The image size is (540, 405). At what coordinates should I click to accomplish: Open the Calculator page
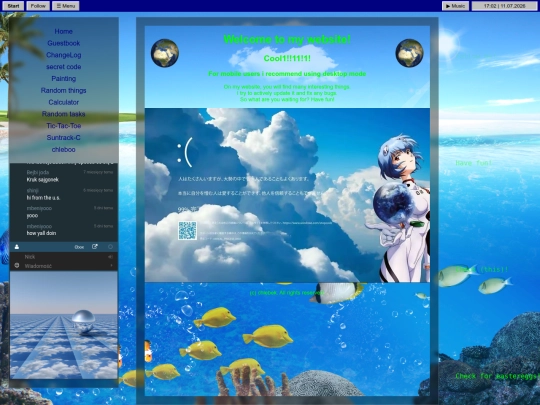coord(63,102)
